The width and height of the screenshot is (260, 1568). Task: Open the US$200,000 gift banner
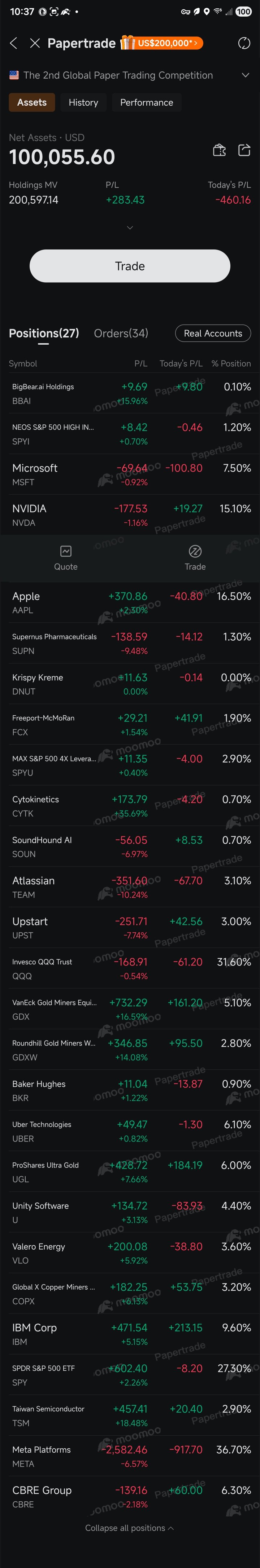[x=162, y=43]
